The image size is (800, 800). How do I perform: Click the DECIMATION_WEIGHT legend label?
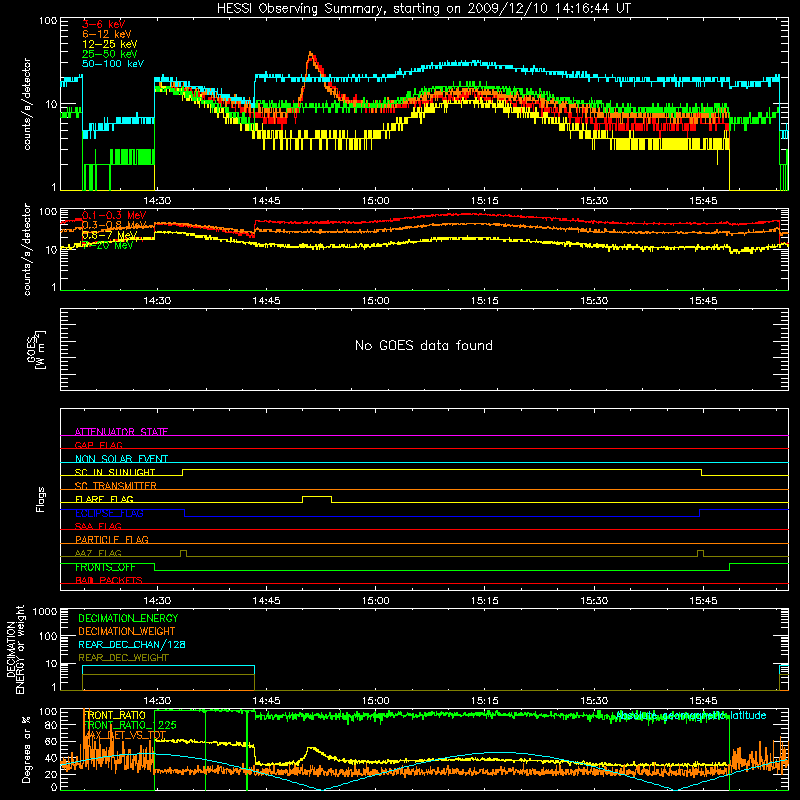[127, 631]
